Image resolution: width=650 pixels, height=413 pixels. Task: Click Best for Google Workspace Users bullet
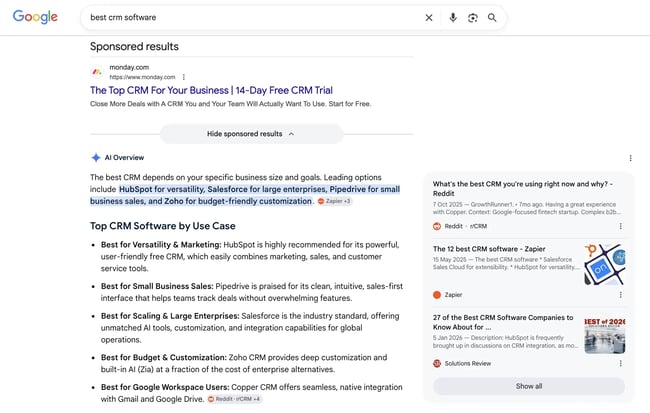(x=252, y=393)
